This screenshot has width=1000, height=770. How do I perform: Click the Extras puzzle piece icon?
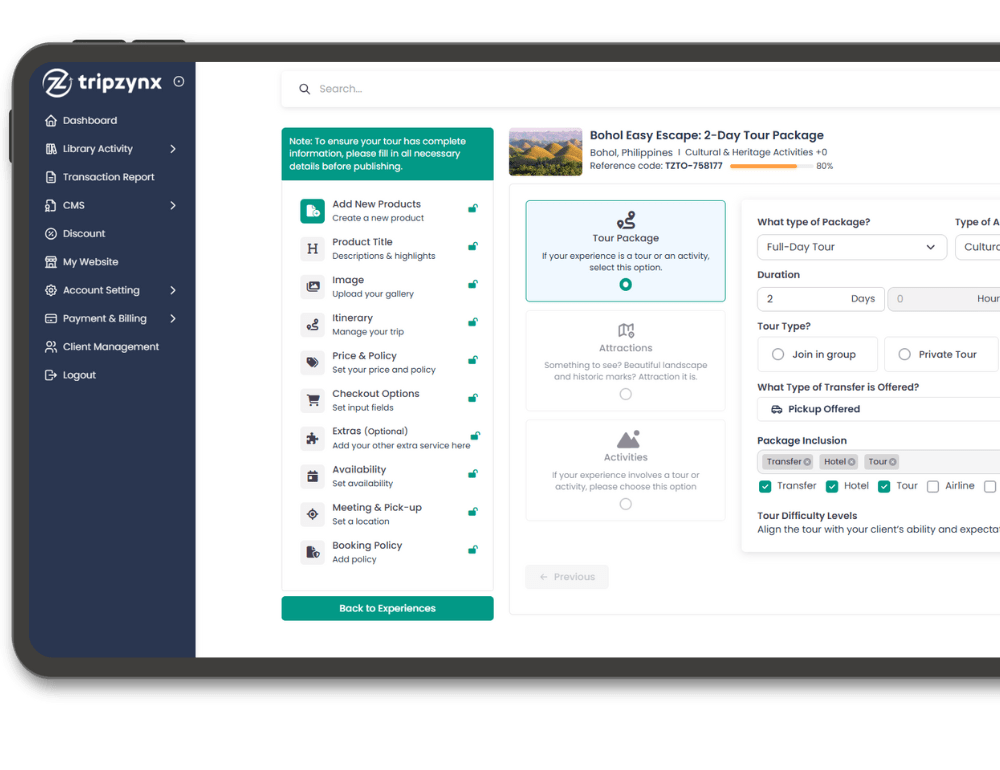[312, 438]
